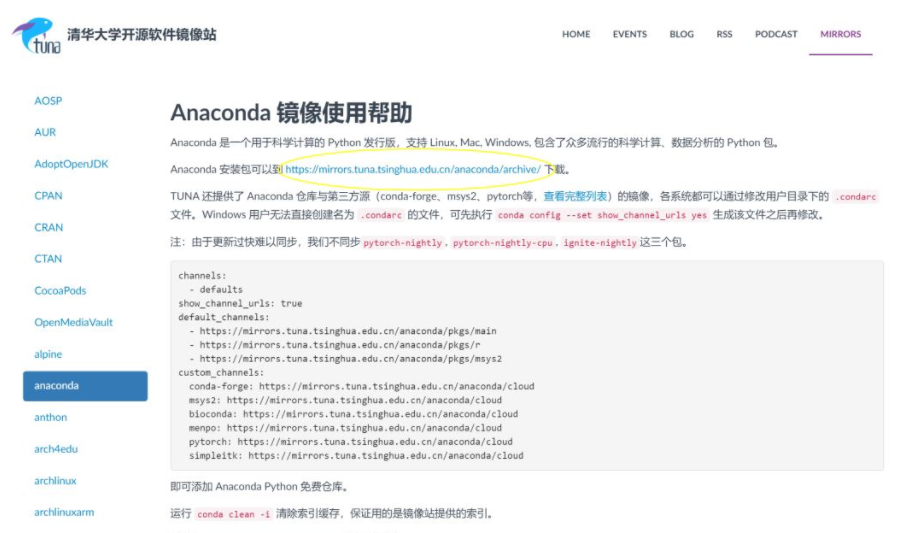Open the HOME navigation item
Viewport: 920px width, 533px height.
click(x=576, y=34)
